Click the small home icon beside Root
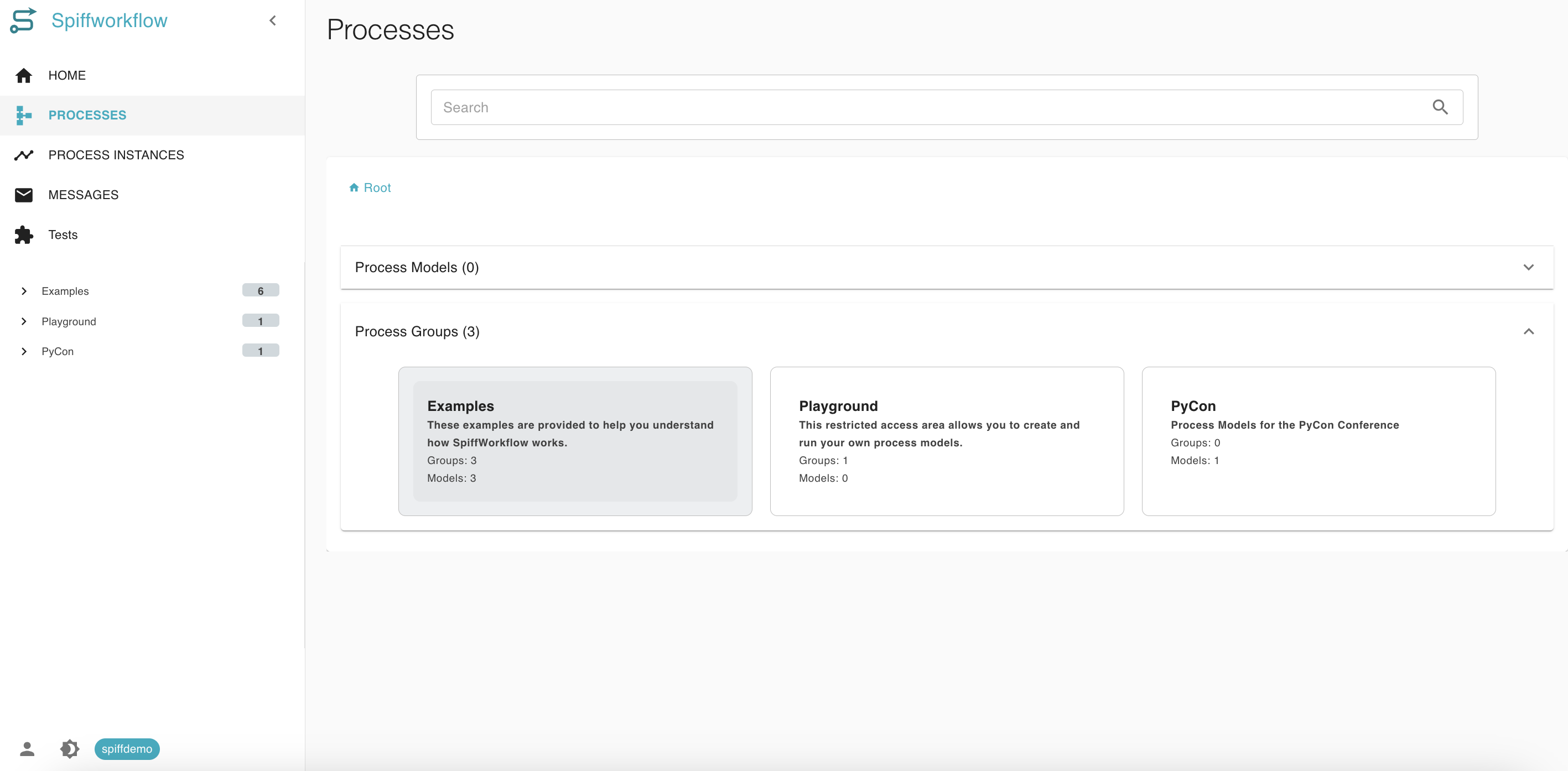The image size is (1568, 771). coord(354,187)
